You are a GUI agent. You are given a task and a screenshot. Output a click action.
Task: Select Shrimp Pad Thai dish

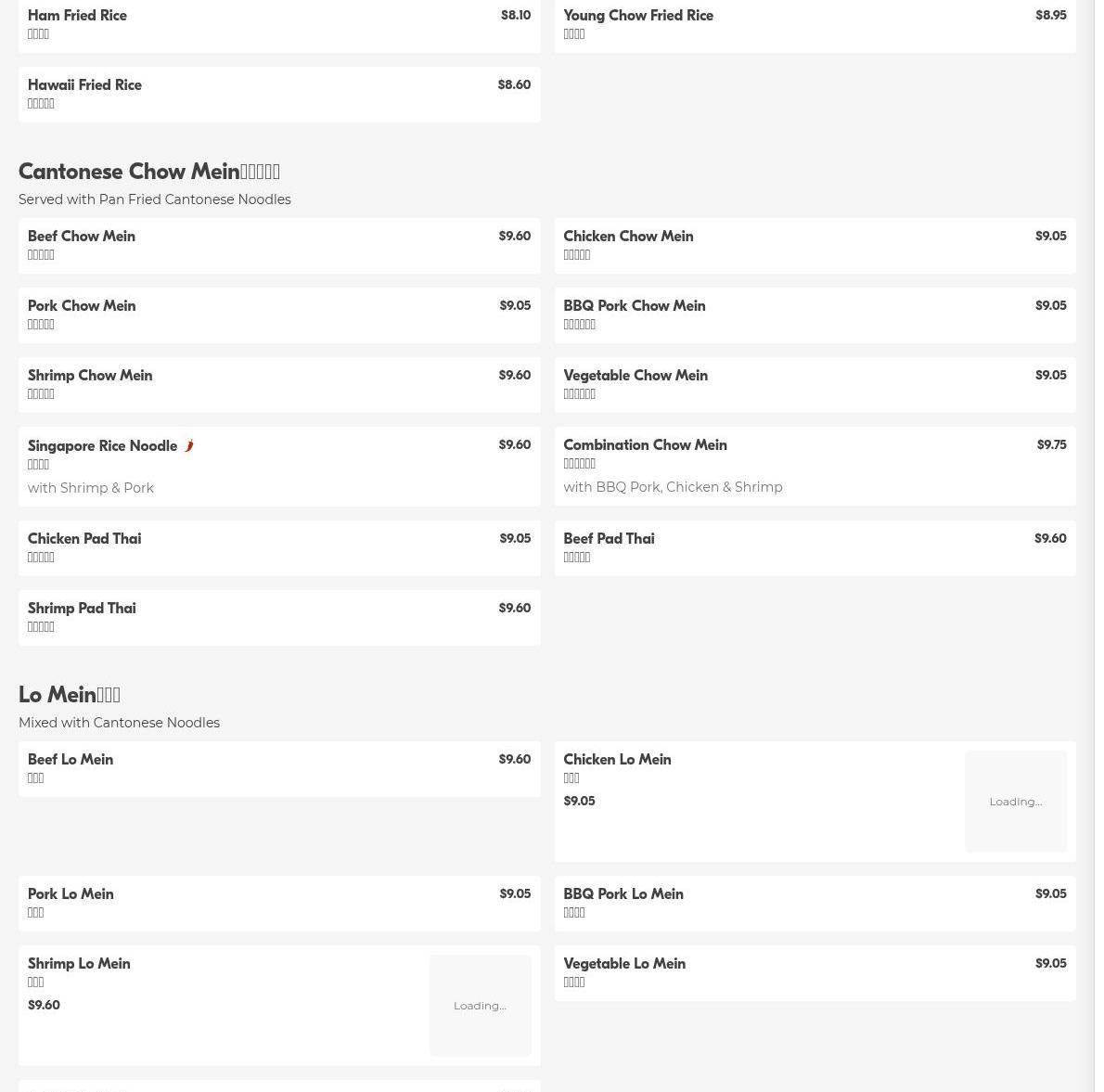[279, 618]
